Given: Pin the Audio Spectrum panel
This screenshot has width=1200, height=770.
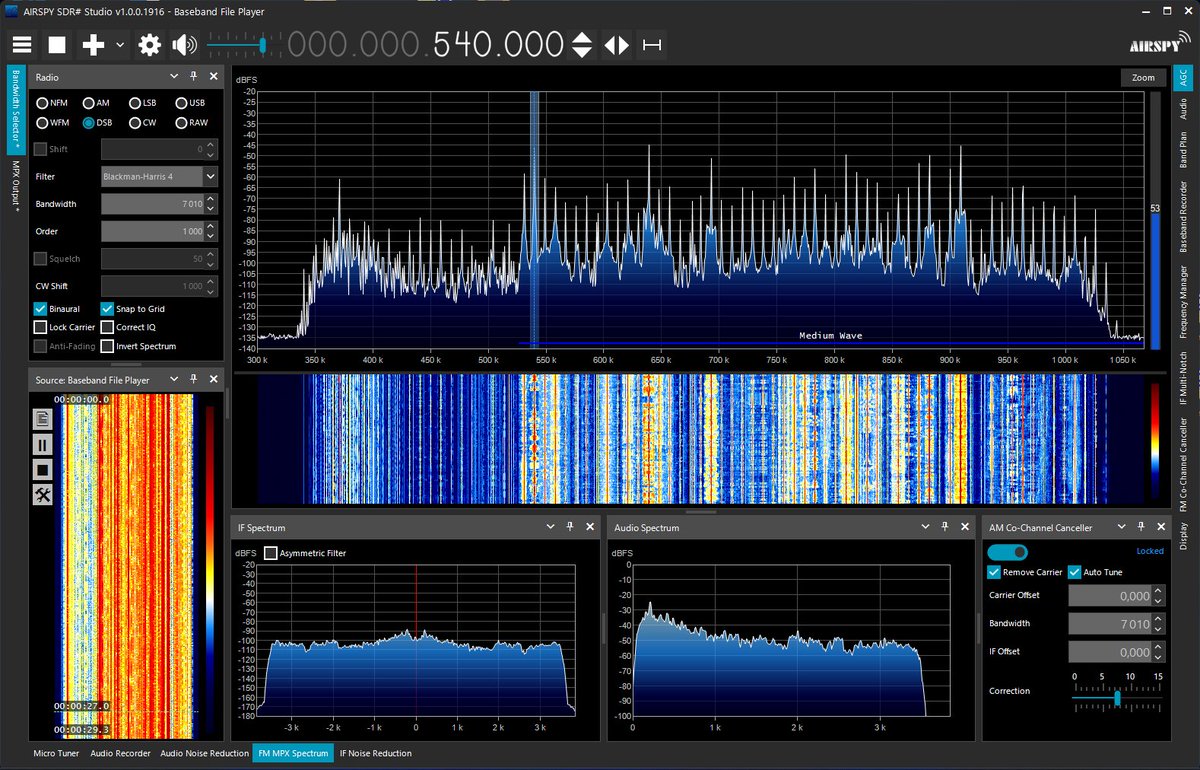Looking at the screenshot, I should click(x=945, y=527).
